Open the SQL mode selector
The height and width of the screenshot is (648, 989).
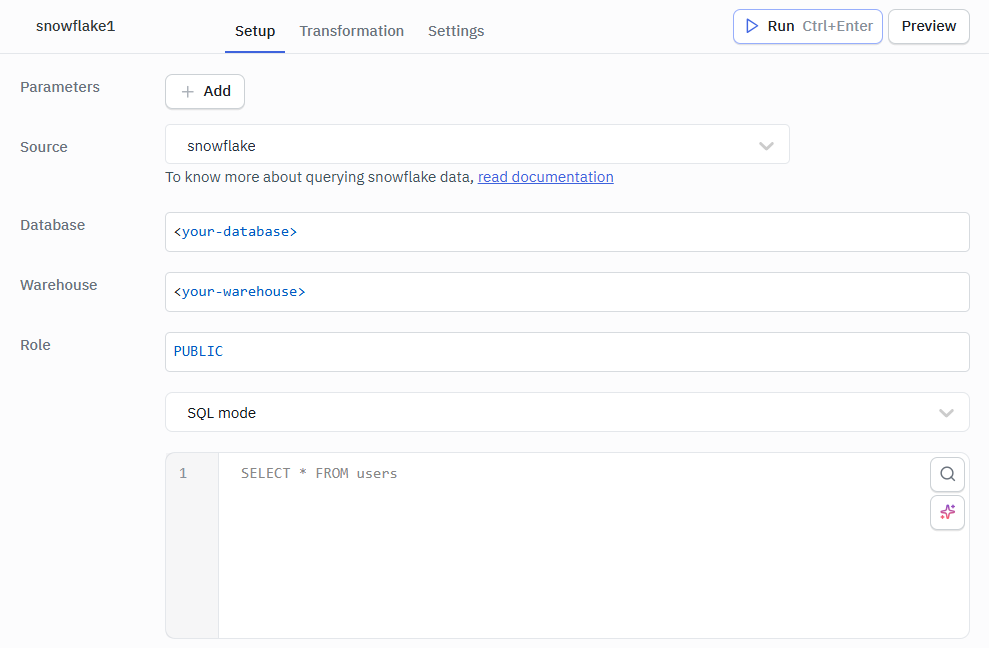point(567,412)
